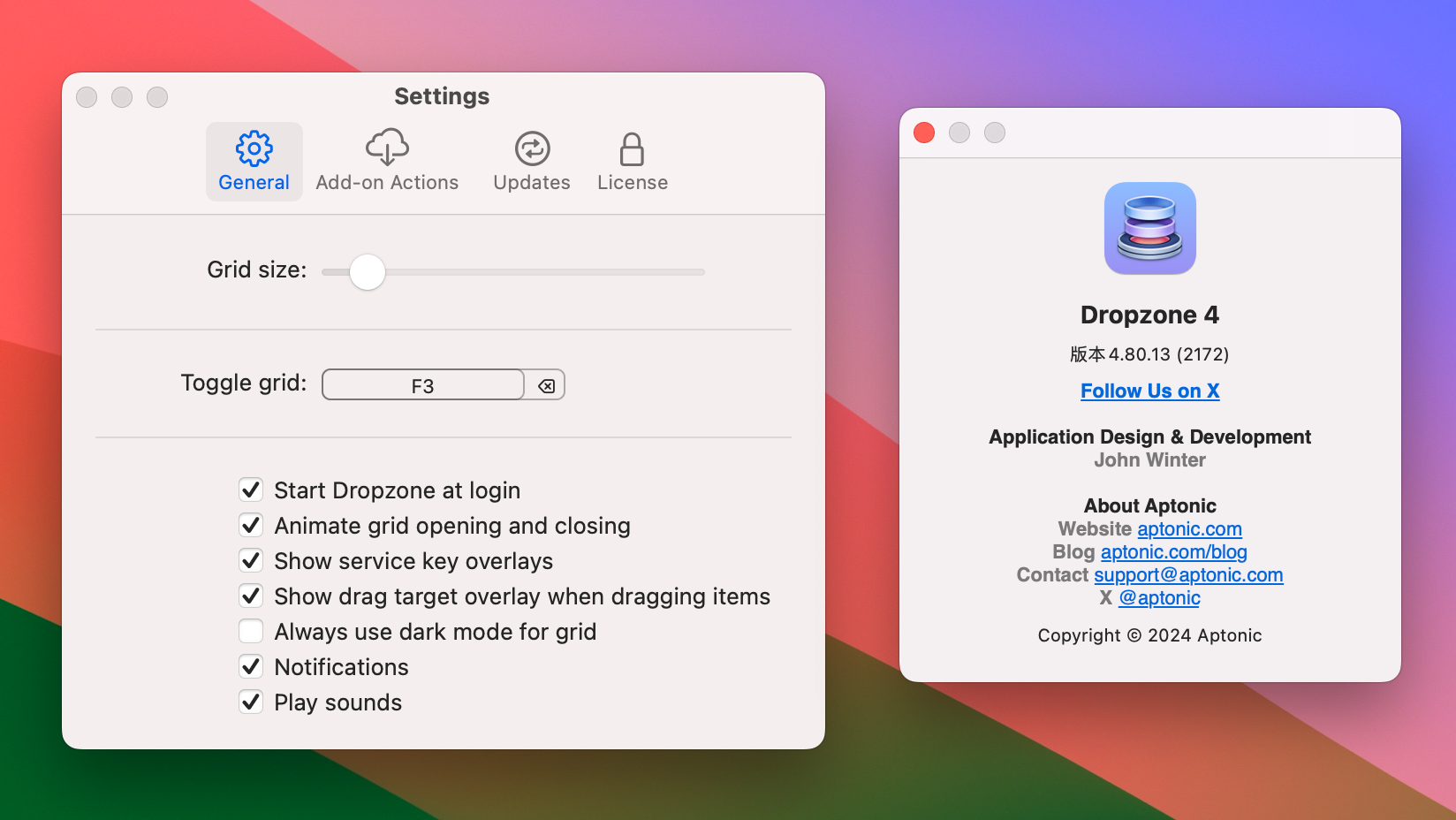Clear the F3 shortcut with the delete icon
The width and height of the screenshot is (1456, 820).
(x=547, y=384)
